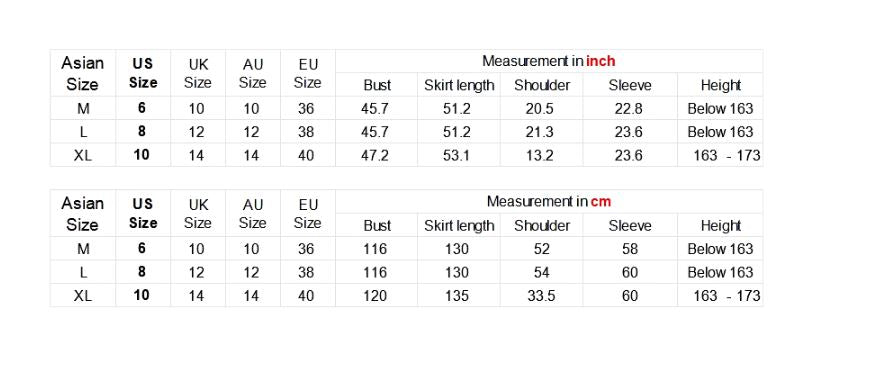The image size is (880, 378).
Task: Select the 'Shoulder' column header in the inch table
Action: [x=542, y=85]
